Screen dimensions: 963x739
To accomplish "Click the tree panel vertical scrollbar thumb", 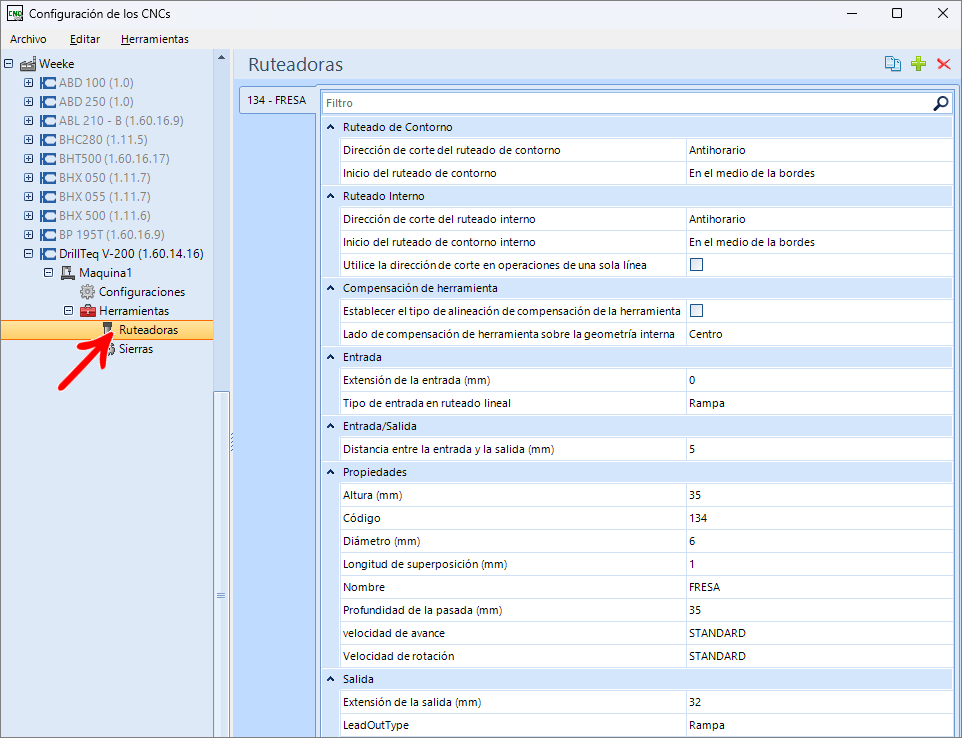I will [221, 564].
